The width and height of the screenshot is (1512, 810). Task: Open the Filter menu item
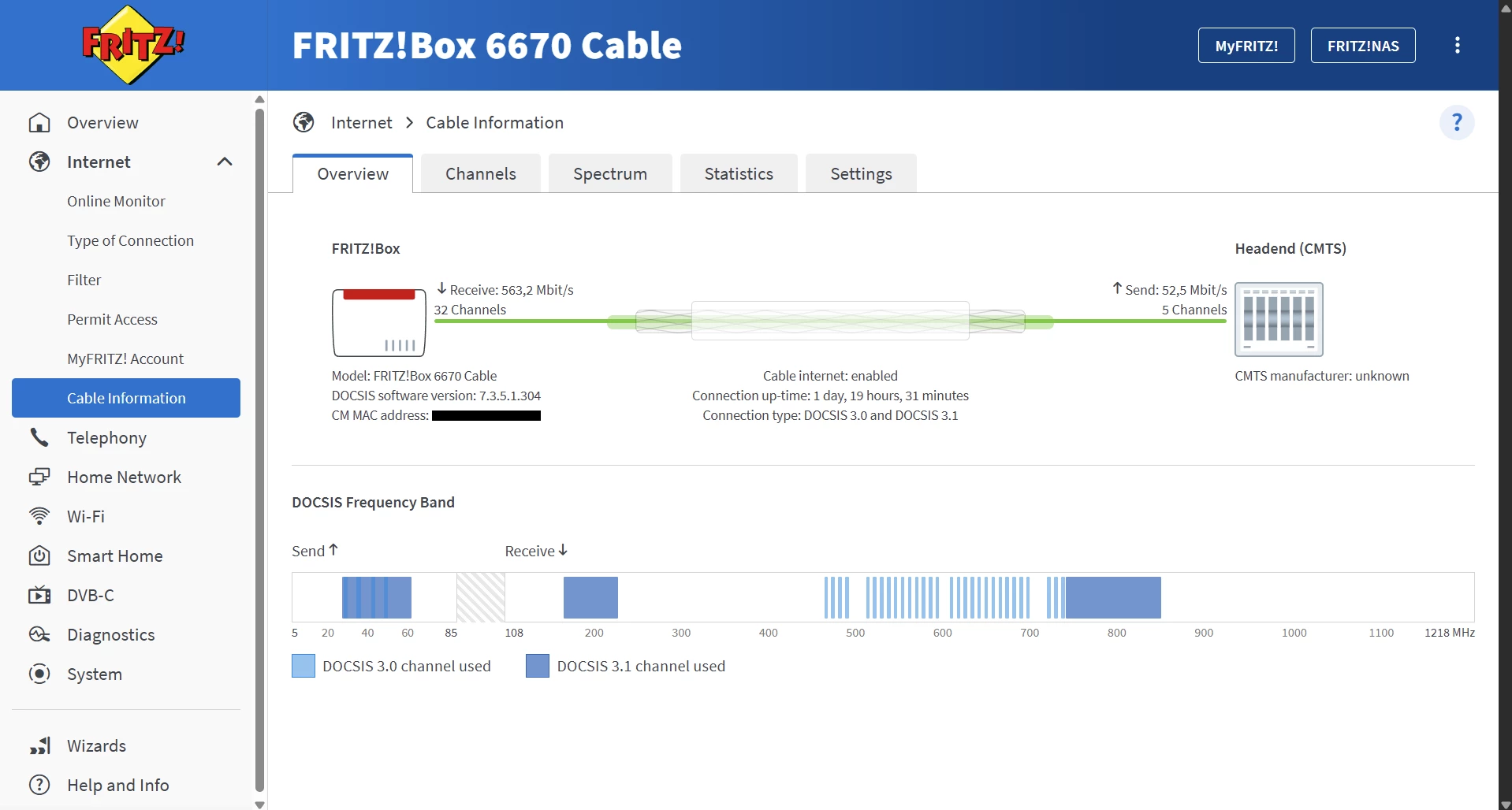[x=84, y=280]
